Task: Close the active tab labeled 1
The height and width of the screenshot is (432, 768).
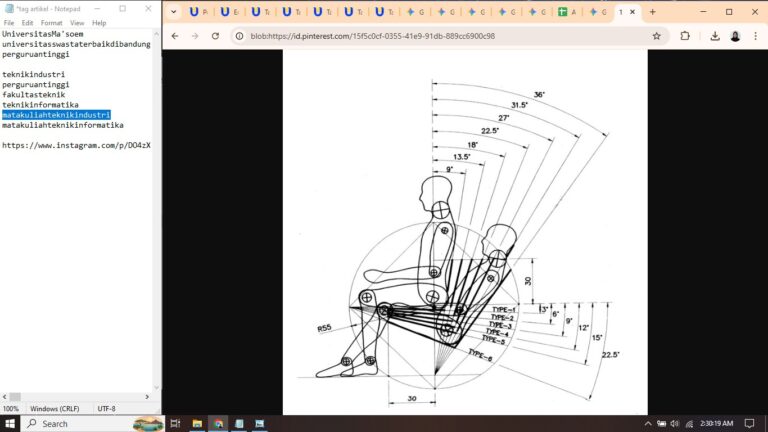Action: pos(632,12)
